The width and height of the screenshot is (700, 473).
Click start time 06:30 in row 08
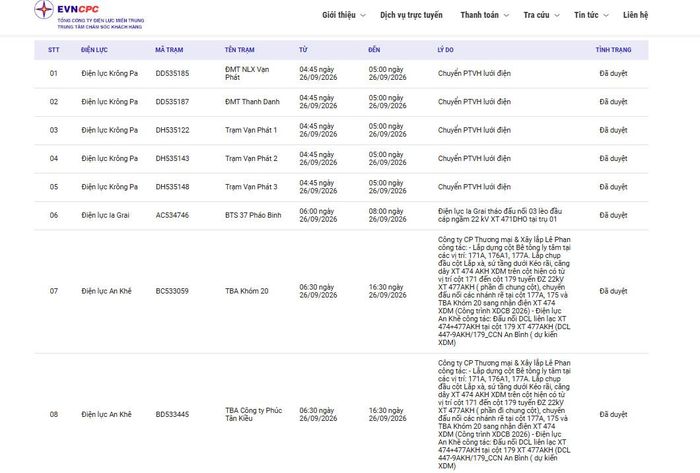pyautogui.click(x=318, y=415)
